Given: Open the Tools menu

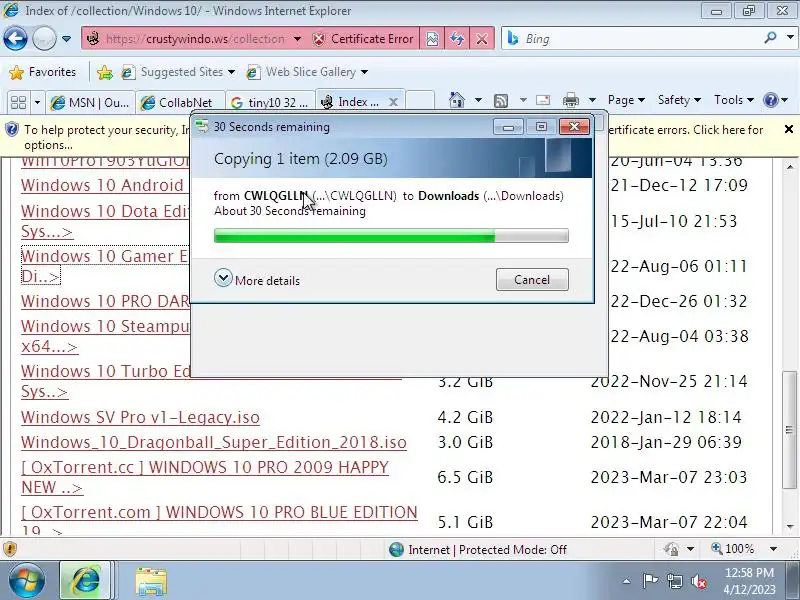Looking at the screenshot, I should point(734,100).
